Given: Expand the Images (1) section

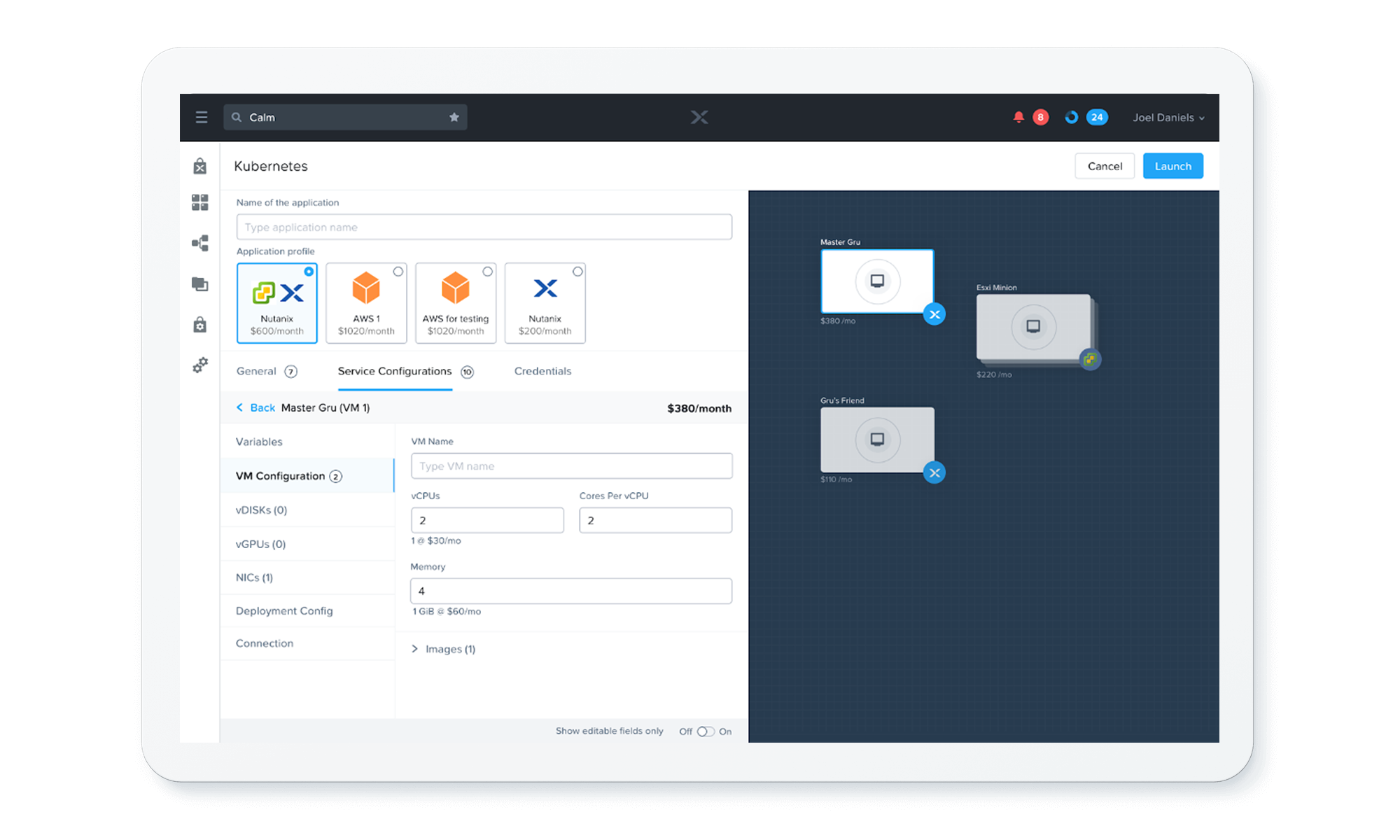Looking at the screenshot, I should click(x=443, y=649).
